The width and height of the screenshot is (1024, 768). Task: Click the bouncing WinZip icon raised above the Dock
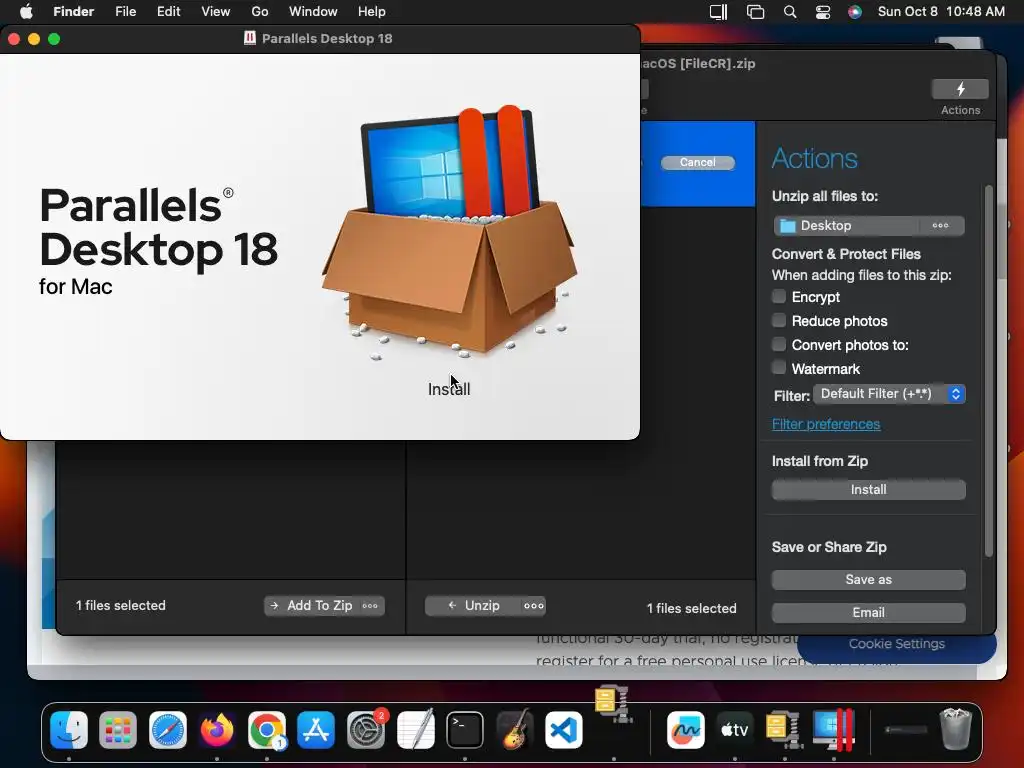613,704
